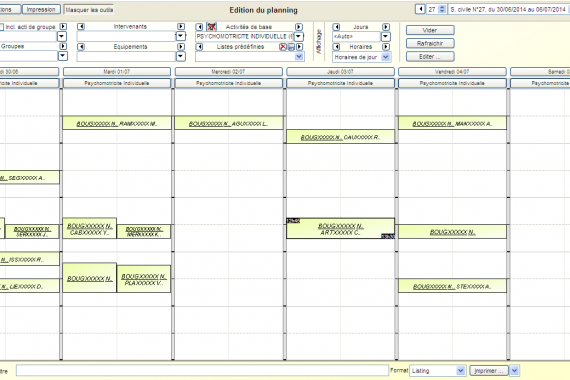Go to next Equipements with right arrow
The image size is (570, 380).
click(x=181, y=47)
